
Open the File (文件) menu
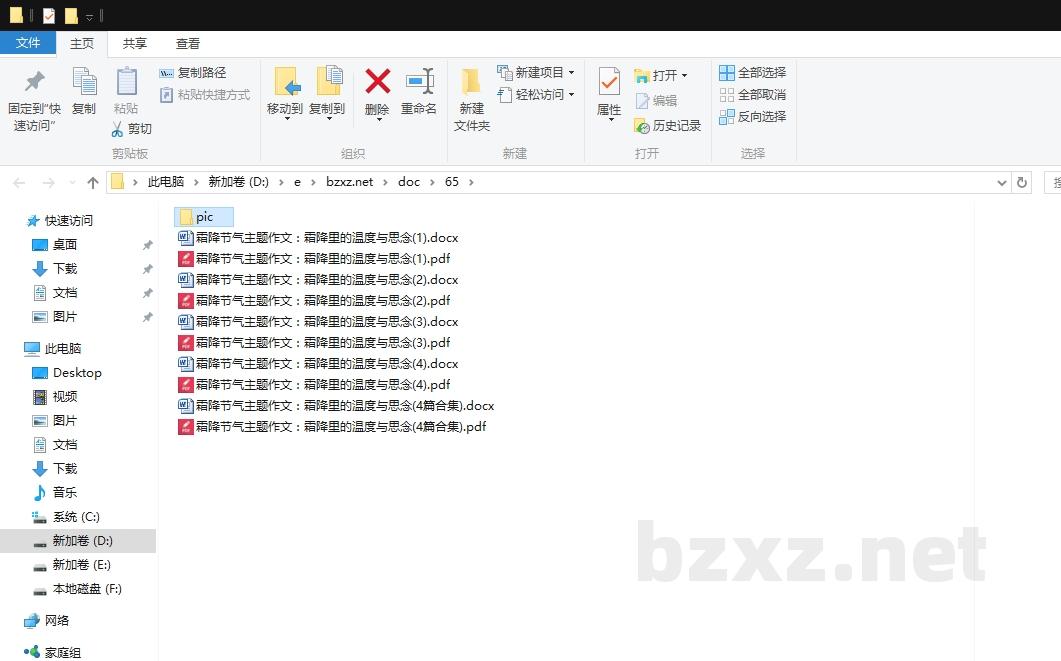28,43
